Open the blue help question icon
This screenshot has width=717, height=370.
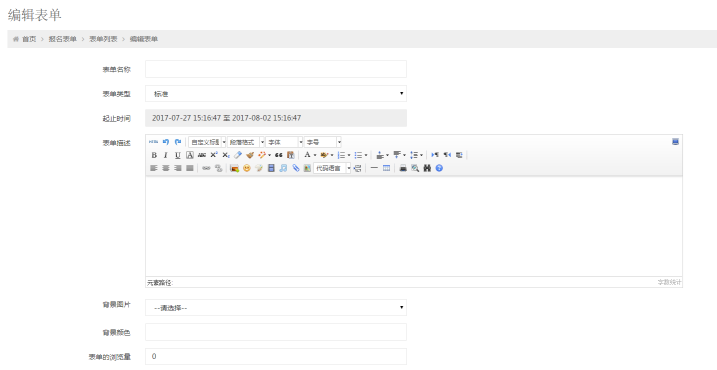coord(439,168)
